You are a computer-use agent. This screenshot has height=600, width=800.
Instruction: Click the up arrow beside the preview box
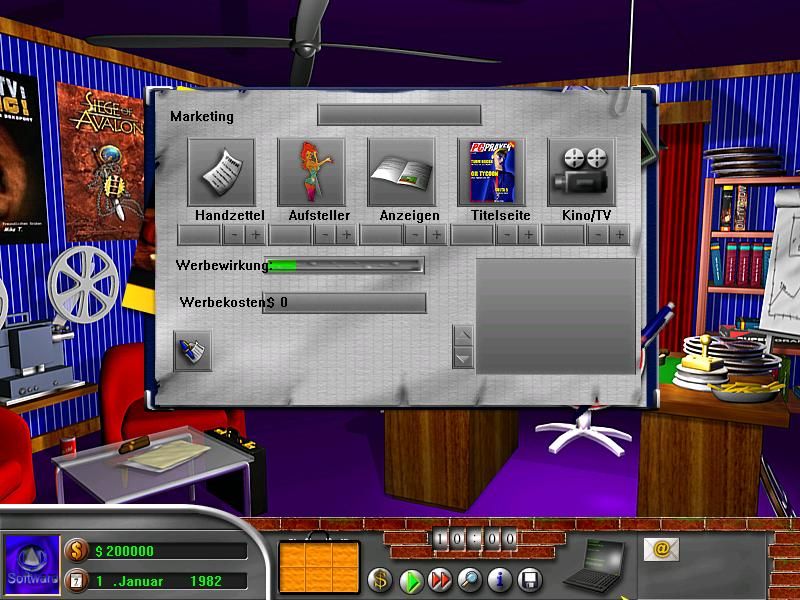[463, 334]
